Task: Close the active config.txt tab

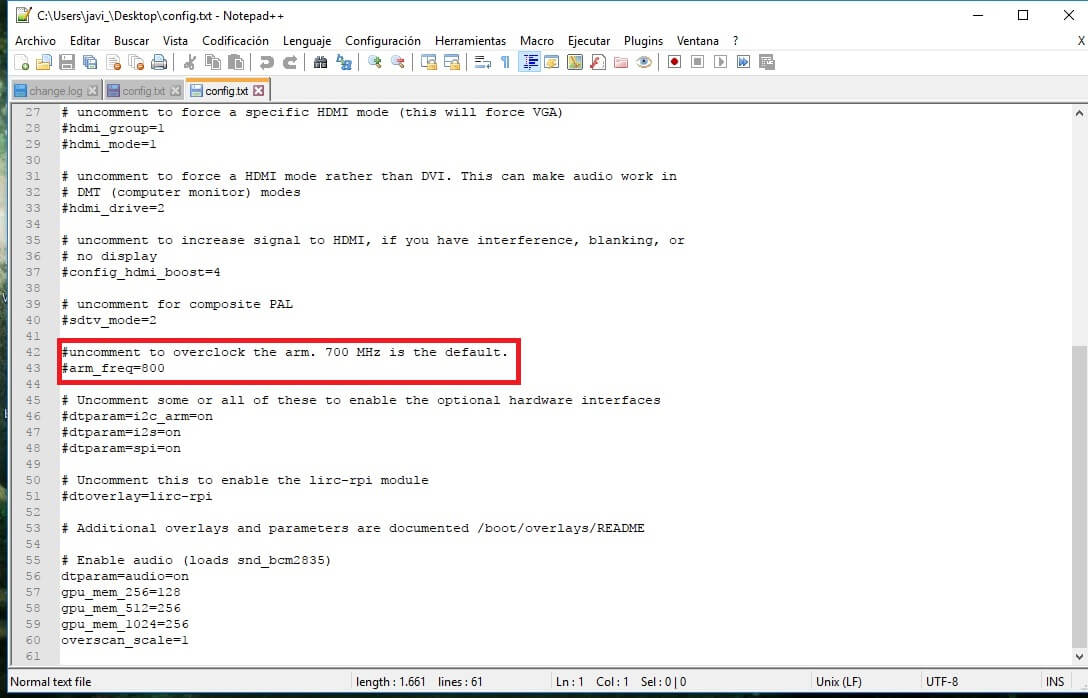Action: (x=258, y=91)
